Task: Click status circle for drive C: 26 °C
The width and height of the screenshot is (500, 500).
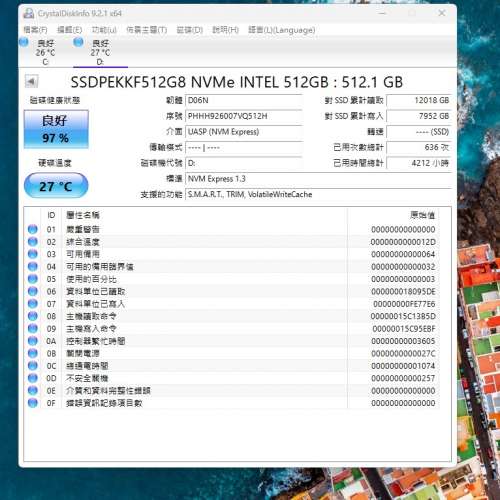Action: pos(24,42)
